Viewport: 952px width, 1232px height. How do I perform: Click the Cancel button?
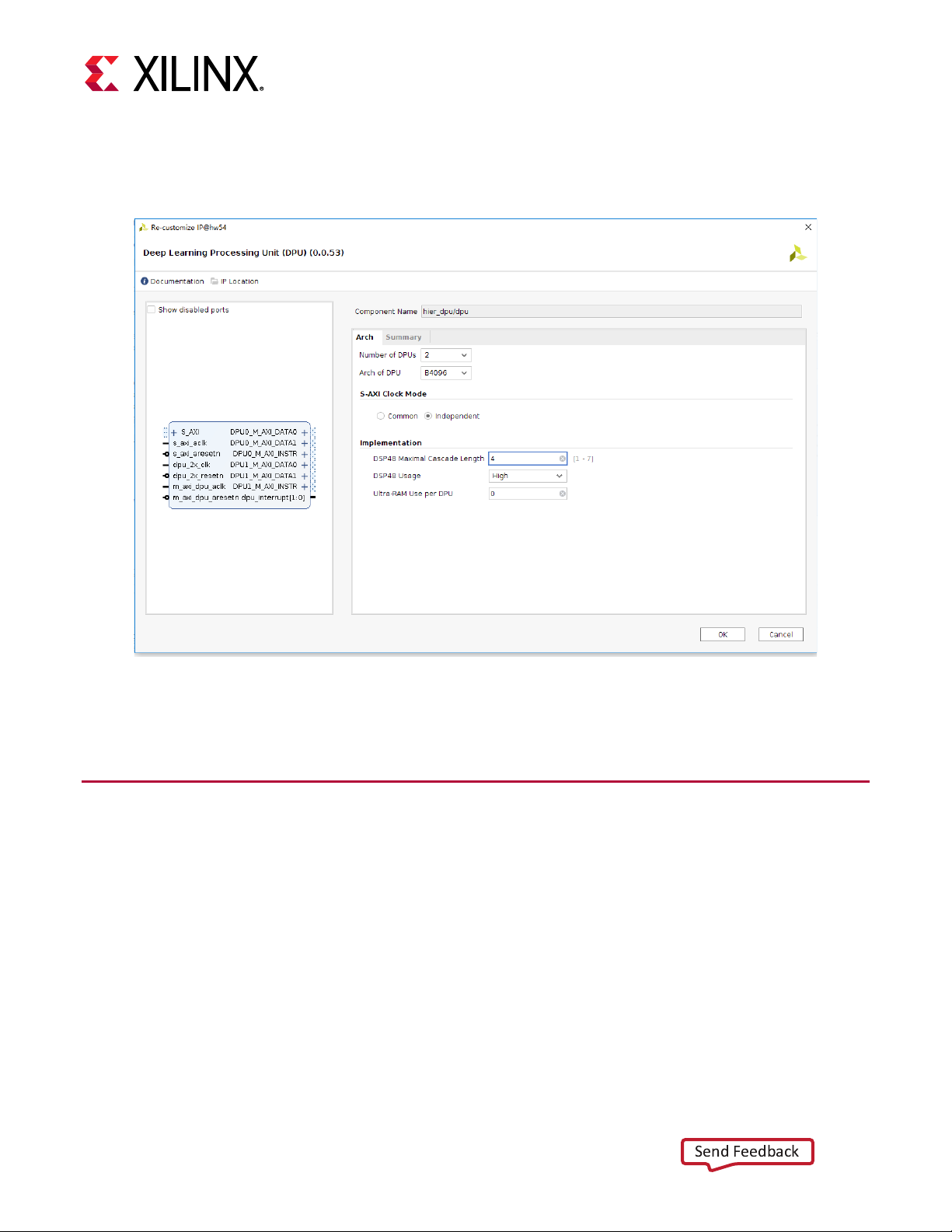coord(781,634)
